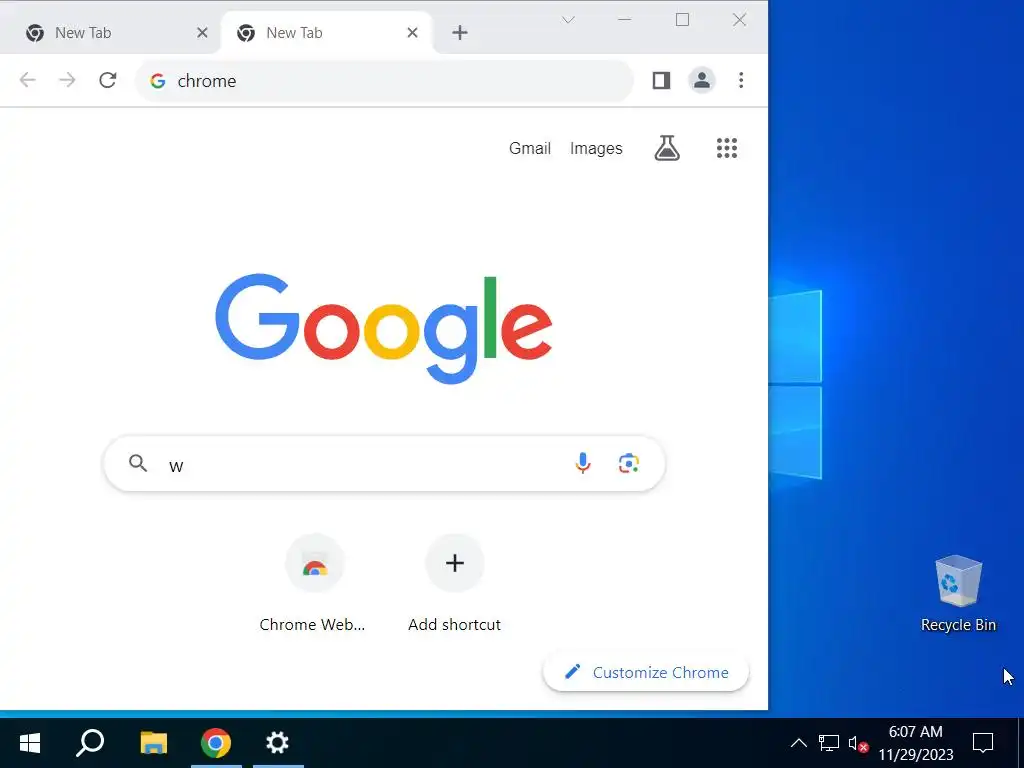
Task: Close the second New Tab
Action: [x=412, y=33]
